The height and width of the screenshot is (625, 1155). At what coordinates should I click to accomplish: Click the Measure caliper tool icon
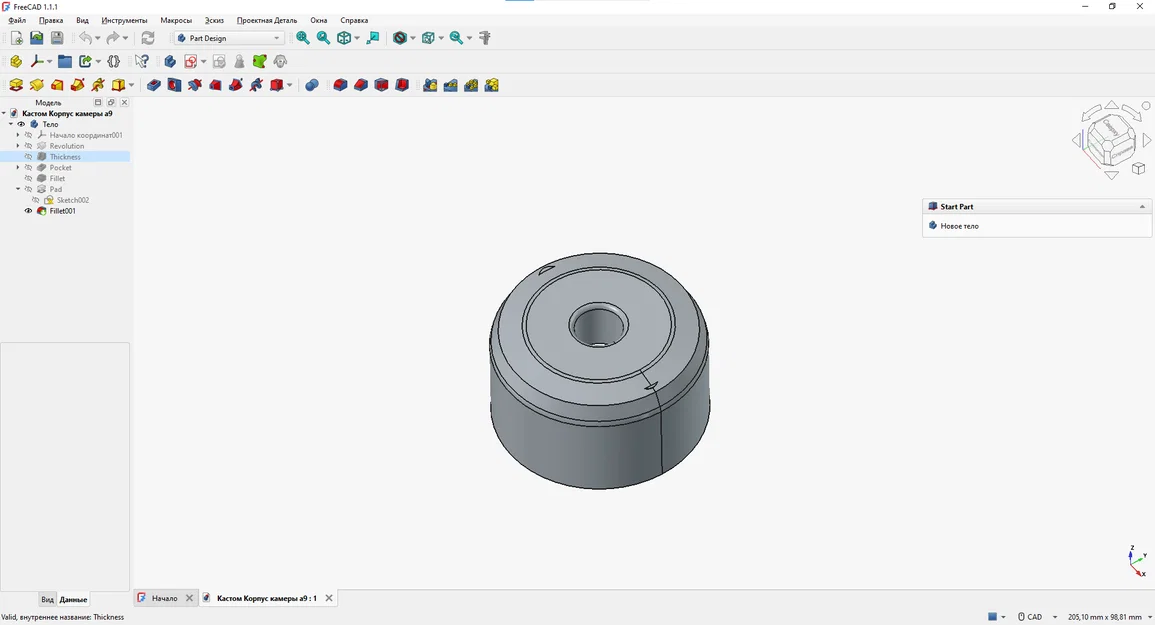(x=485, y=38)
